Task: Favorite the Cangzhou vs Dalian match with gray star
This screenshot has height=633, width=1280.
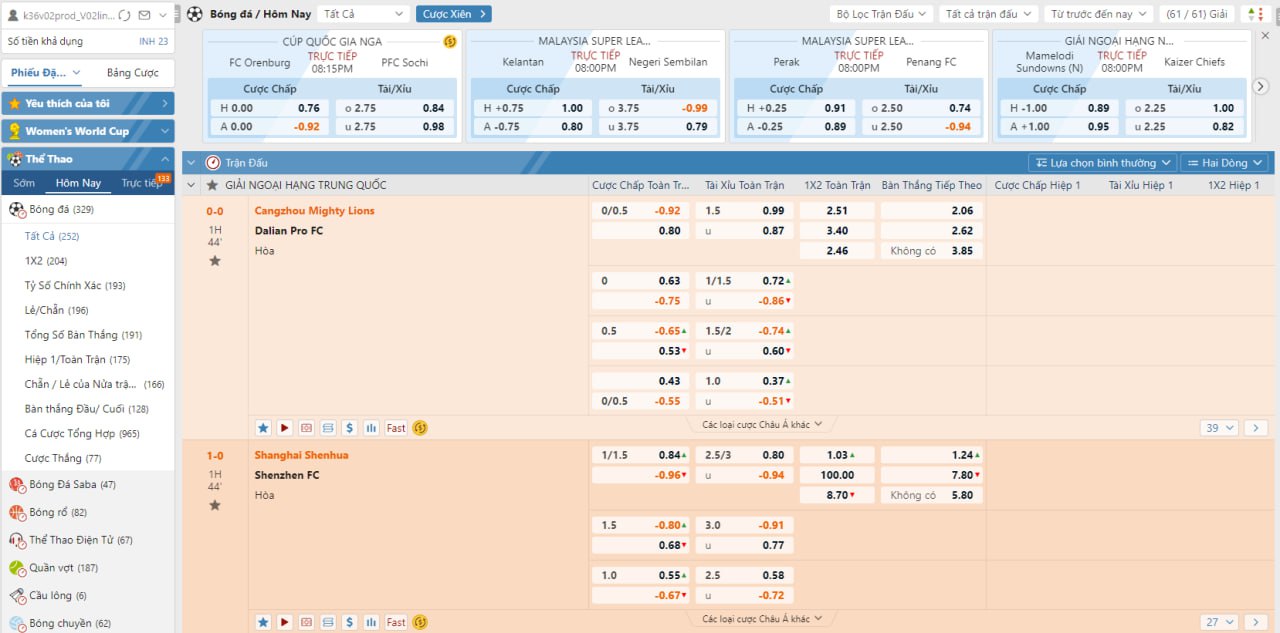Action: (215, 261)
